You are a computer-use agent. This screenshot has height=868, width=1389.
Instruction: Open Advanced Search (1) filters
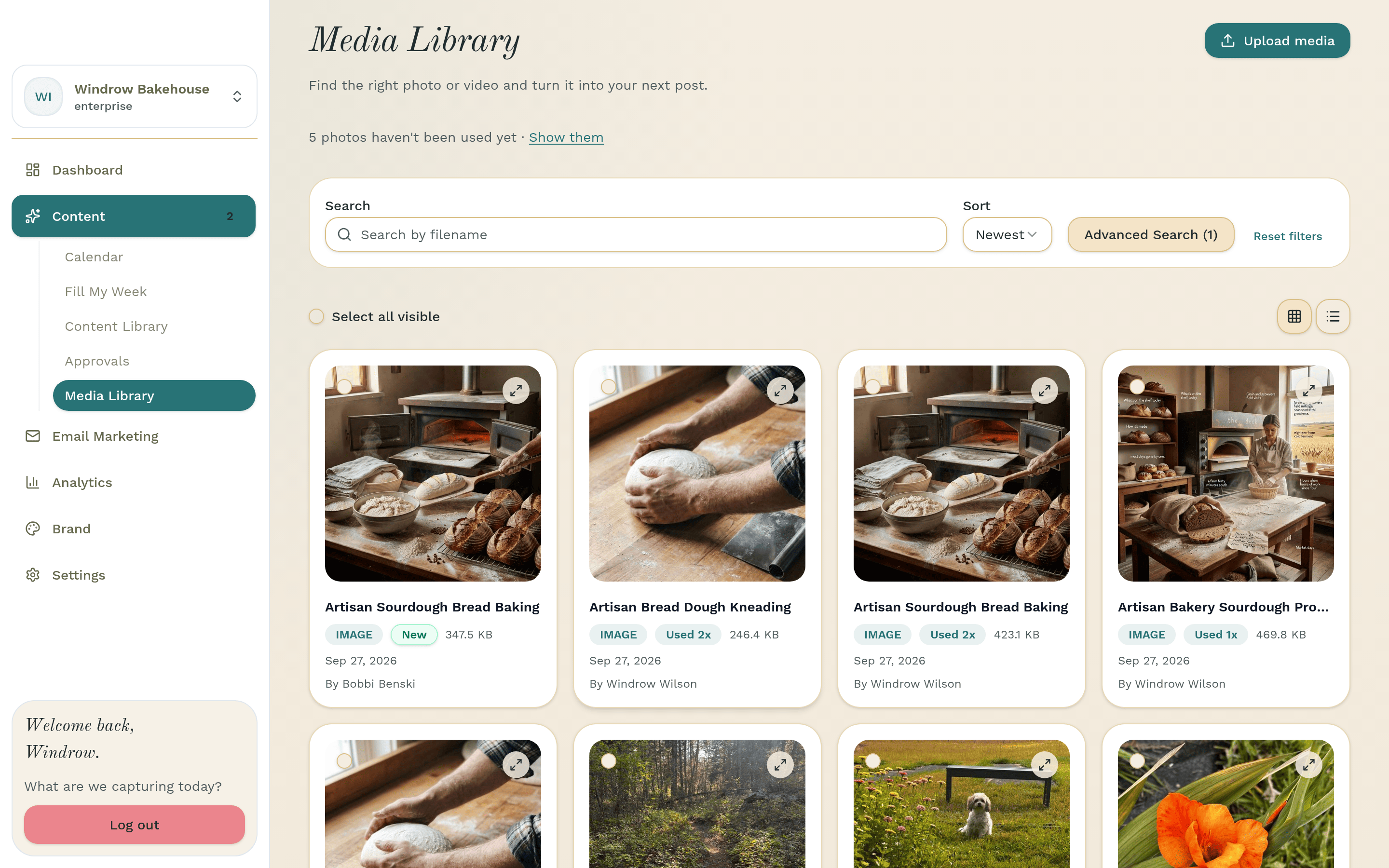point(1150,234)
